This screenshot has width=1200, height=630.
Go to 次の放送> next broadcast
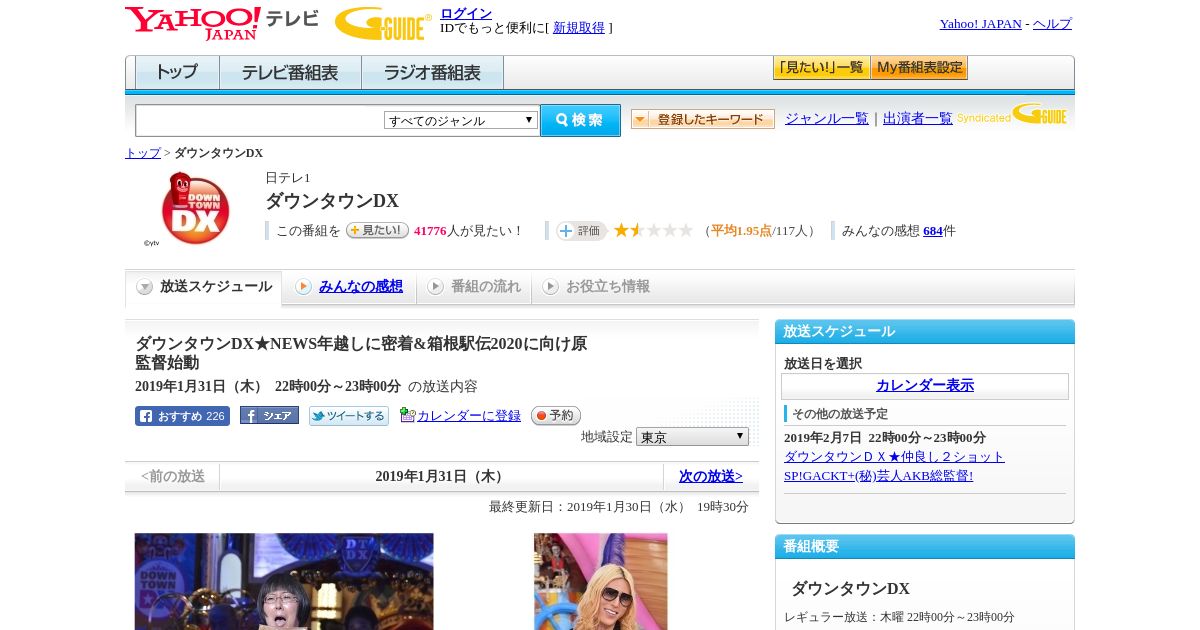pyautogui.click(x=711, y=476)
